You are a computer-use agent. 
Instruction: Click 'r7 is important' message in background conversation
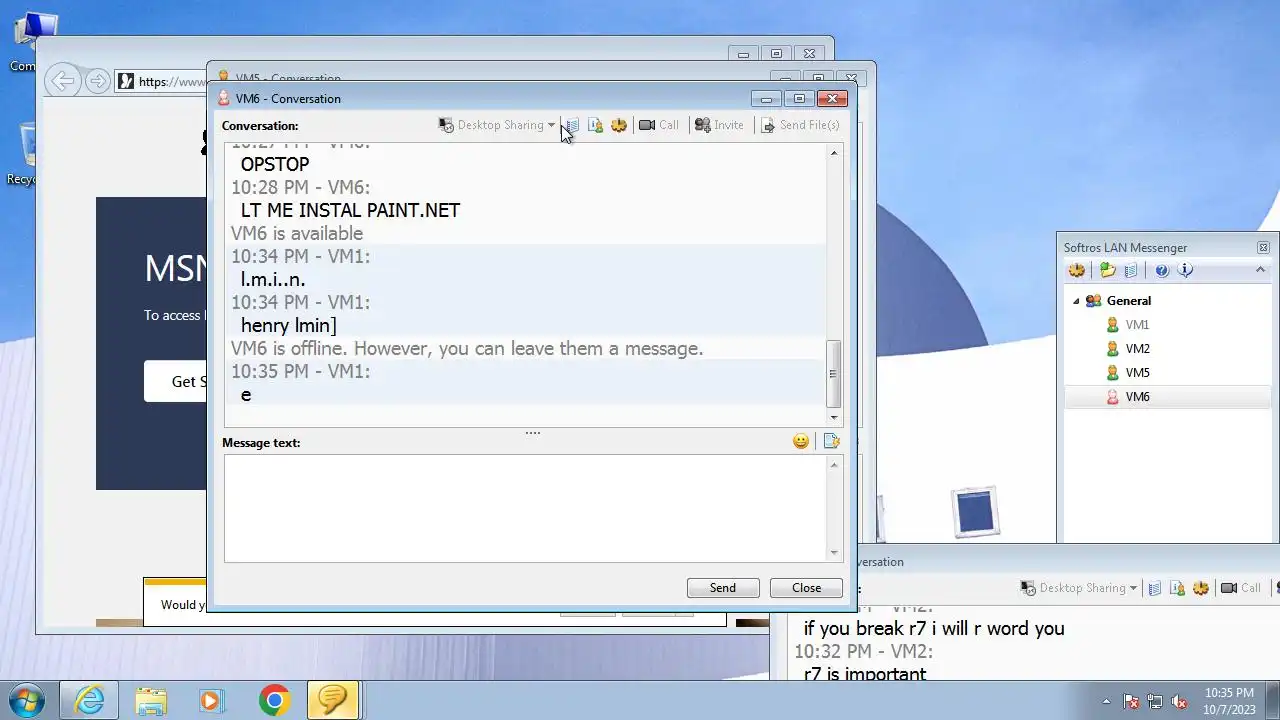click(865, 674)
